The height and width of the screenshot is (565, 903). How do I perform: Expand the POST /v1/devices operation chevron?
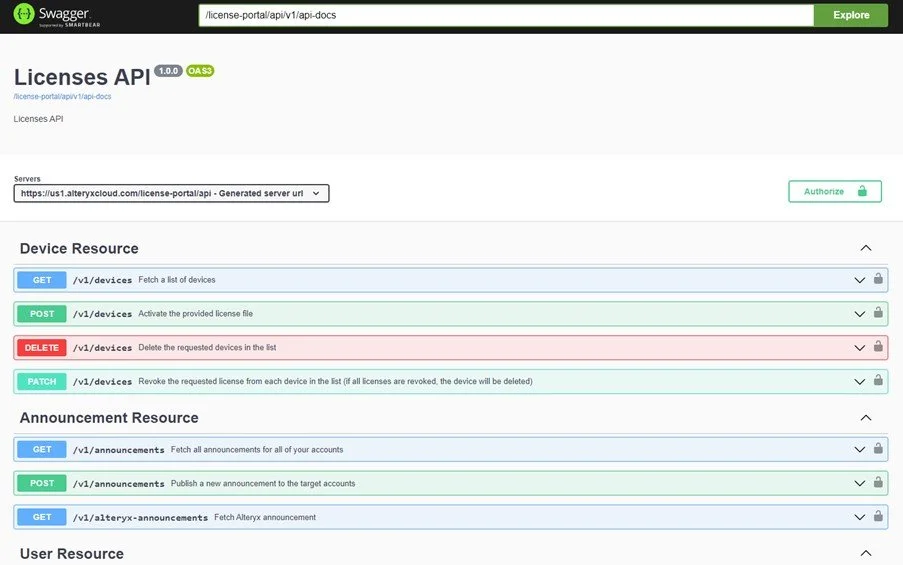859,314
